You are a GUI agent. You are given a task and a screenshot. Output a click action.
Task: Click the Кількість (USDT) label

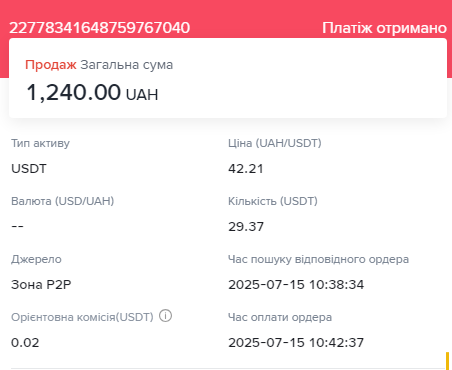click(x=273, y=201)
